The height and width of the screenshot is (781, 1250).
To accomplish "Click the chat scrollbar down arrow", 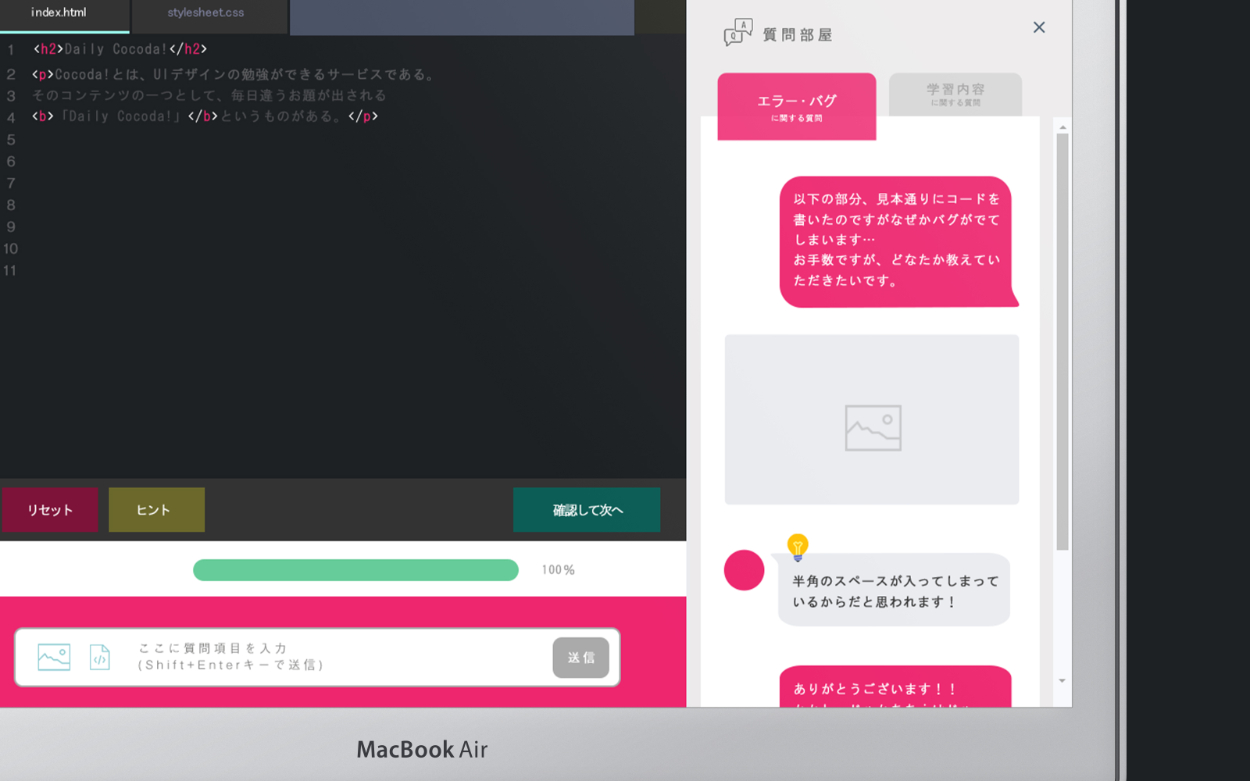I will (1062, 681).
